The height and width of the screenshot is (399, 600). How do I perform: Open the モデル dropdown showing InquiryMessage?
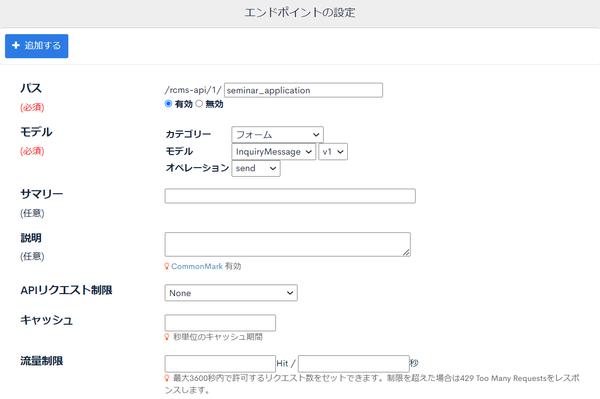pyautogui.click(x=274, y=152)
